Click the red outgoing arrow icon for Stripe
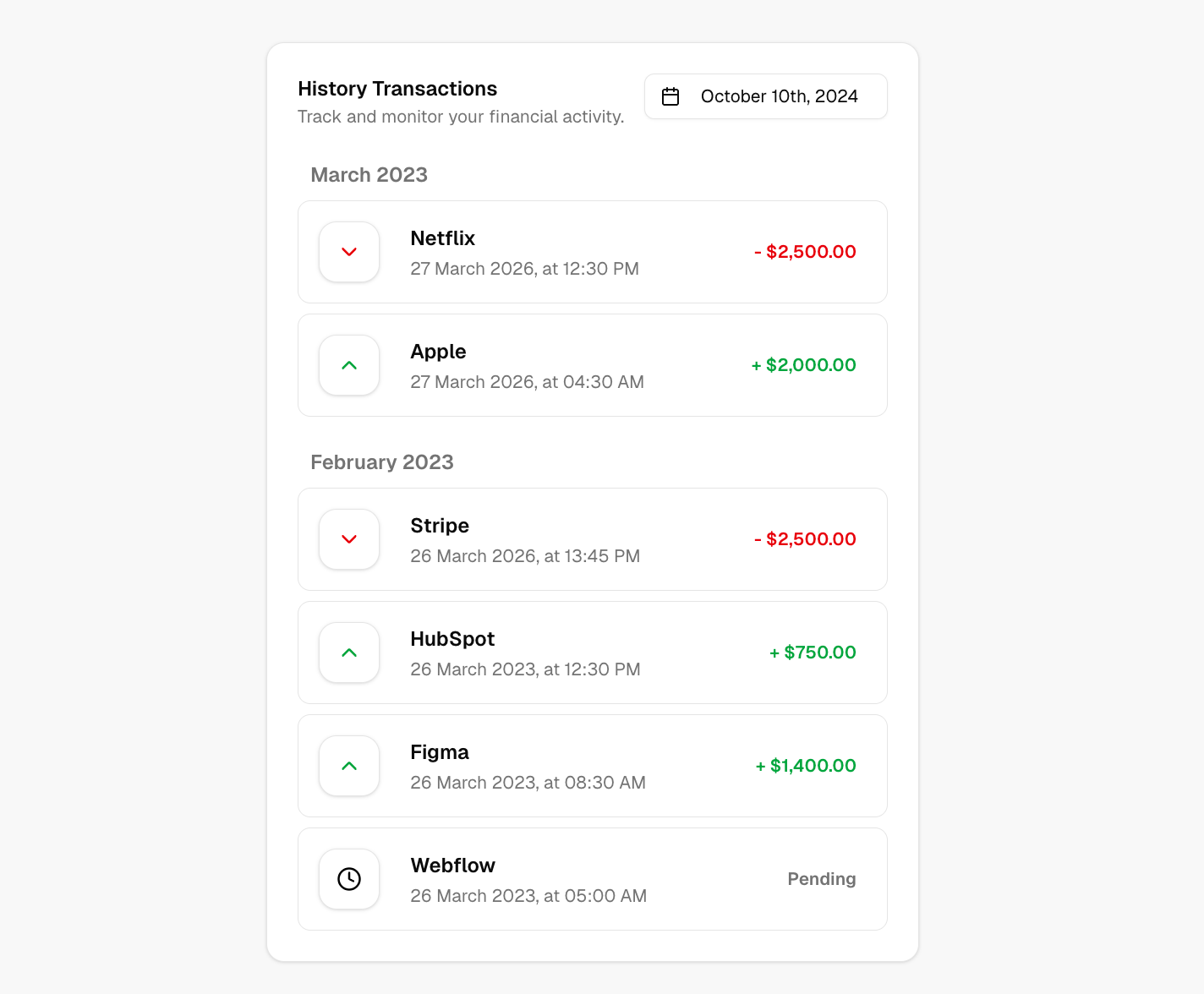Image resolution: width=1204 pixels, height=994 pixels. (x=348, y=539)
